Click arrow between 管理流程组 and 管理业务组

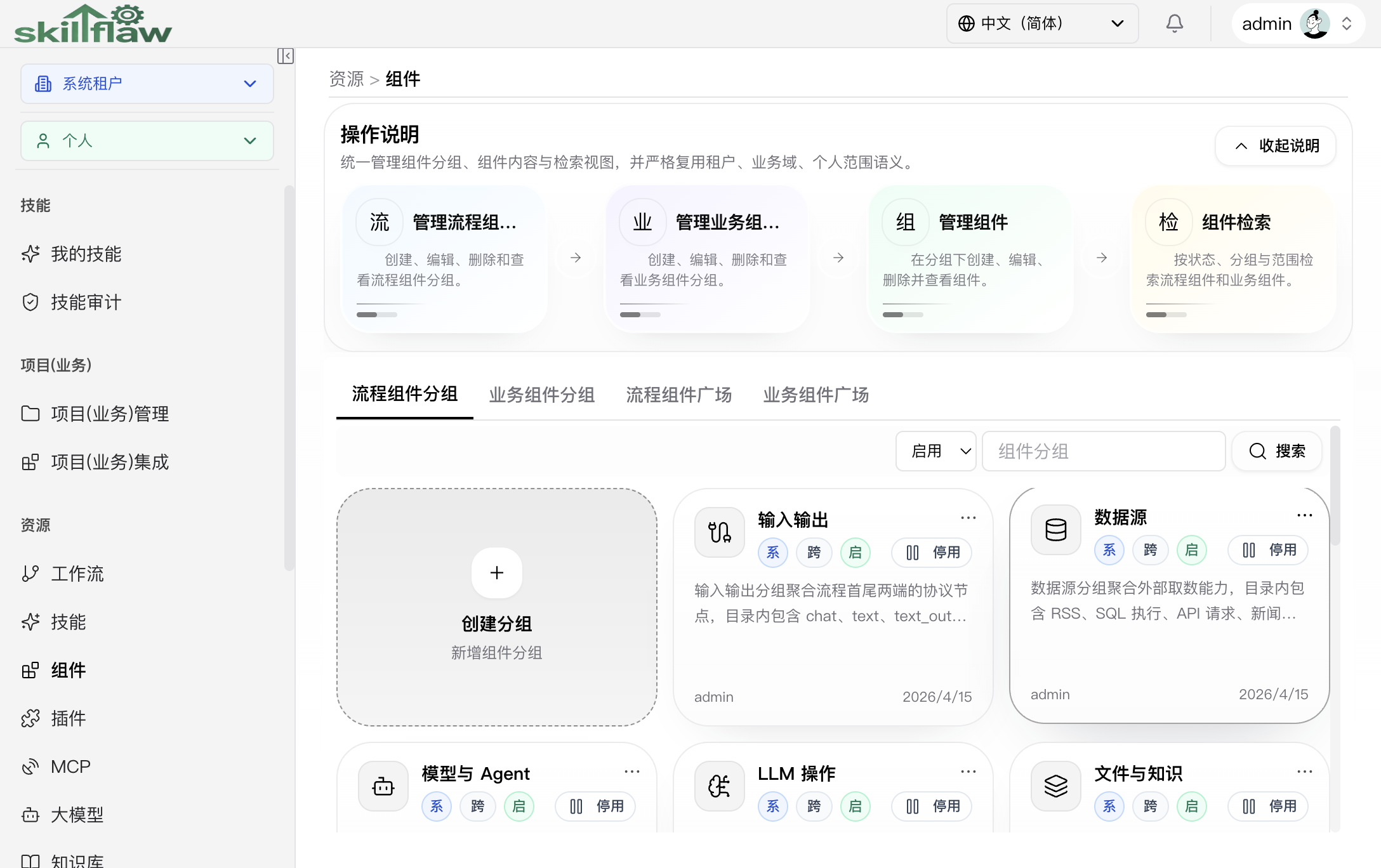[x=576, y=258]
